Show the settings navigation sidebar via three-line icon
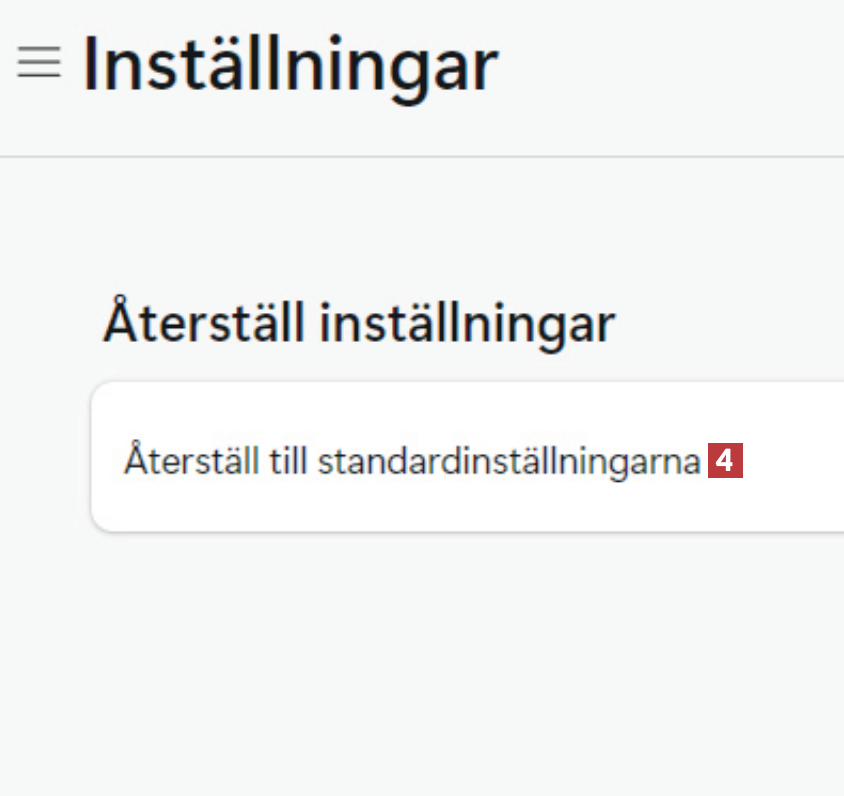The width and height of the screenshot is (844, 796). pyautogui.click(x=39, y=62)
